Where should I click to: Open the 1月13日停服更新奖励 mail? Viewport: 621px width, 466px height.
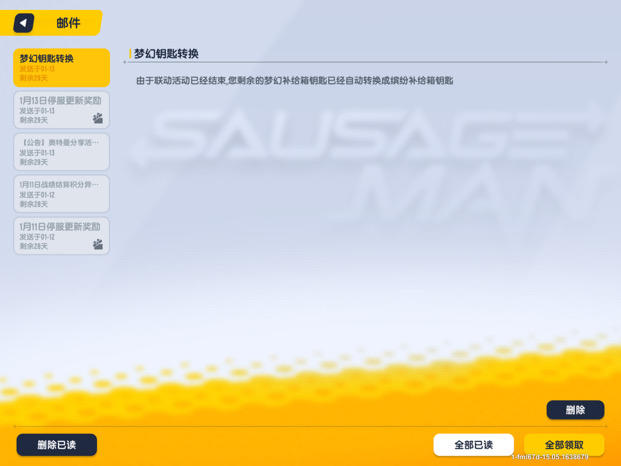tap(61, 110)
